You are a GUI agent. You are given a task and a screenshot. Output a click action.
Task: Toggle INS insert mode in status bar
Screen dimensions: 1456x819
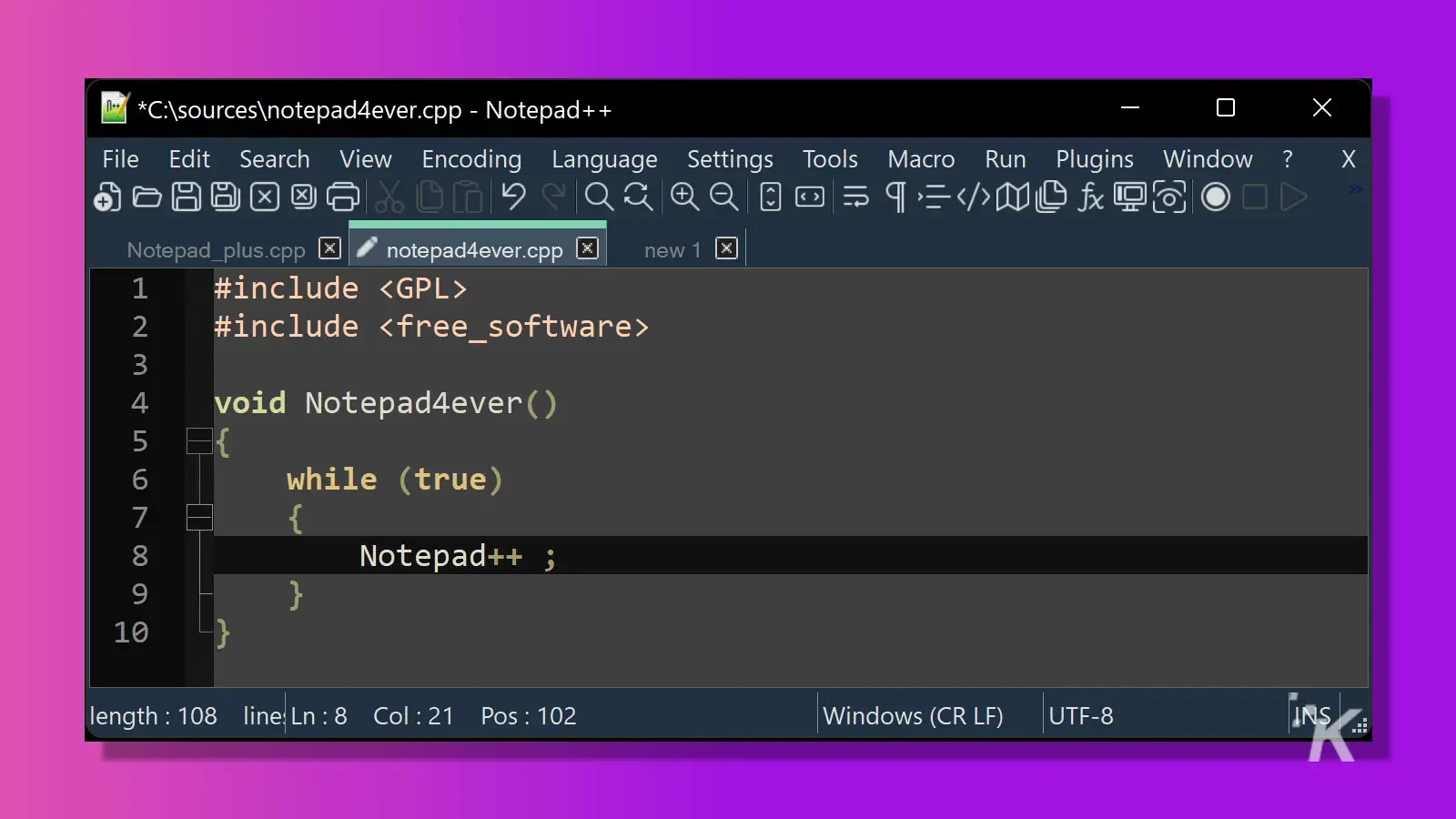click(x=1312, y=716)
